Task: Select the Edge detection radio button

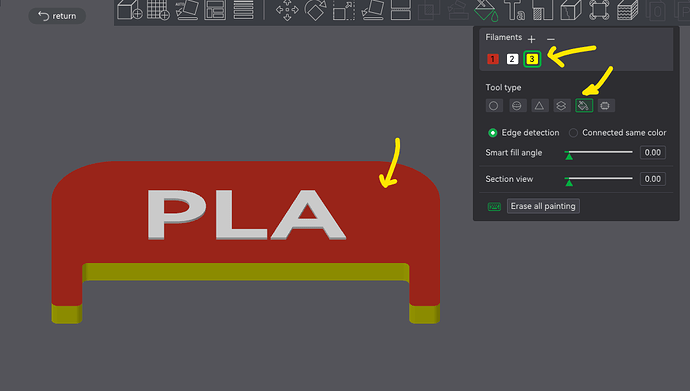Action: pos(492,132)
